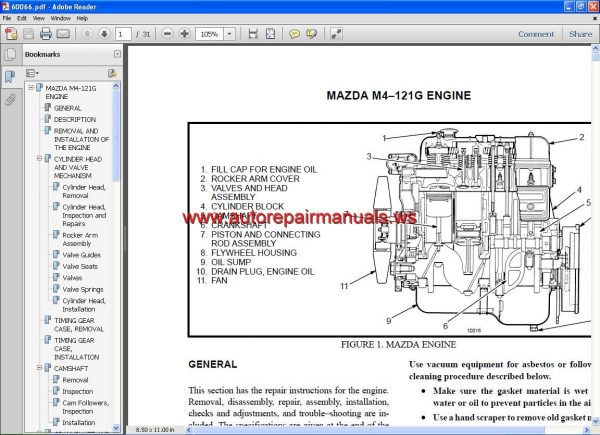Click the highlight text toolbar icon
Image resolution: width=600 pixels, height=435 pixels.
[311, 34]
